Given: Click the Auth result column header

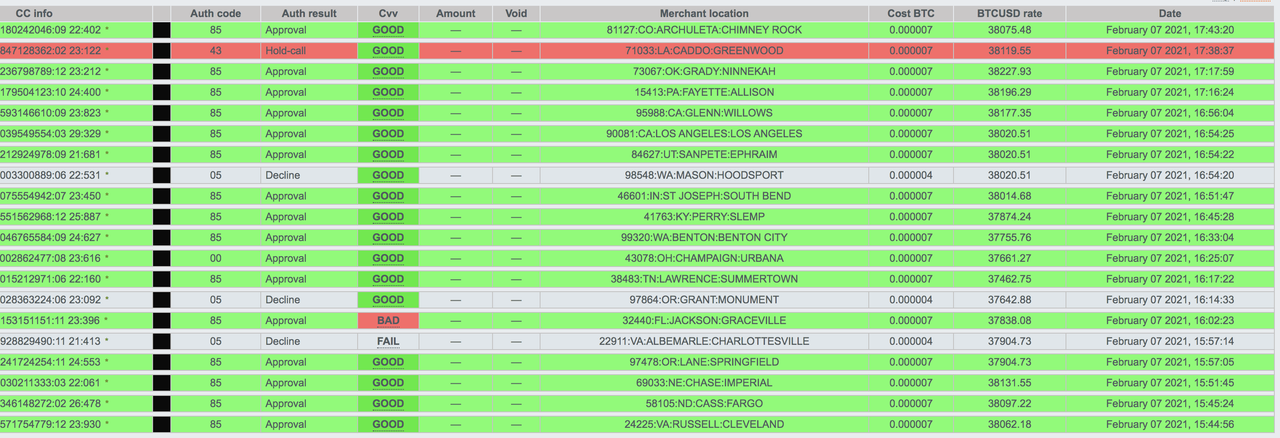Looking at the screenshot, I should click(308, 14).
